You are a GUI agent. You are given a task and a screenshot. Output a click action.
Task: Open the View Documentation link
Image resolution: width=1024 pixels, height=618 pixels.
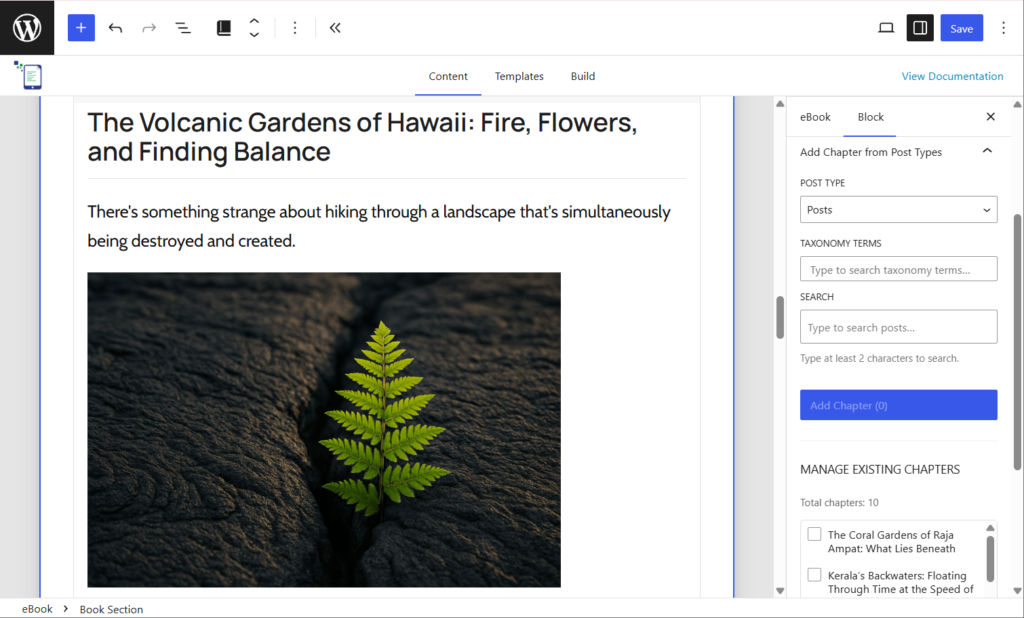(x=952, y=76)
